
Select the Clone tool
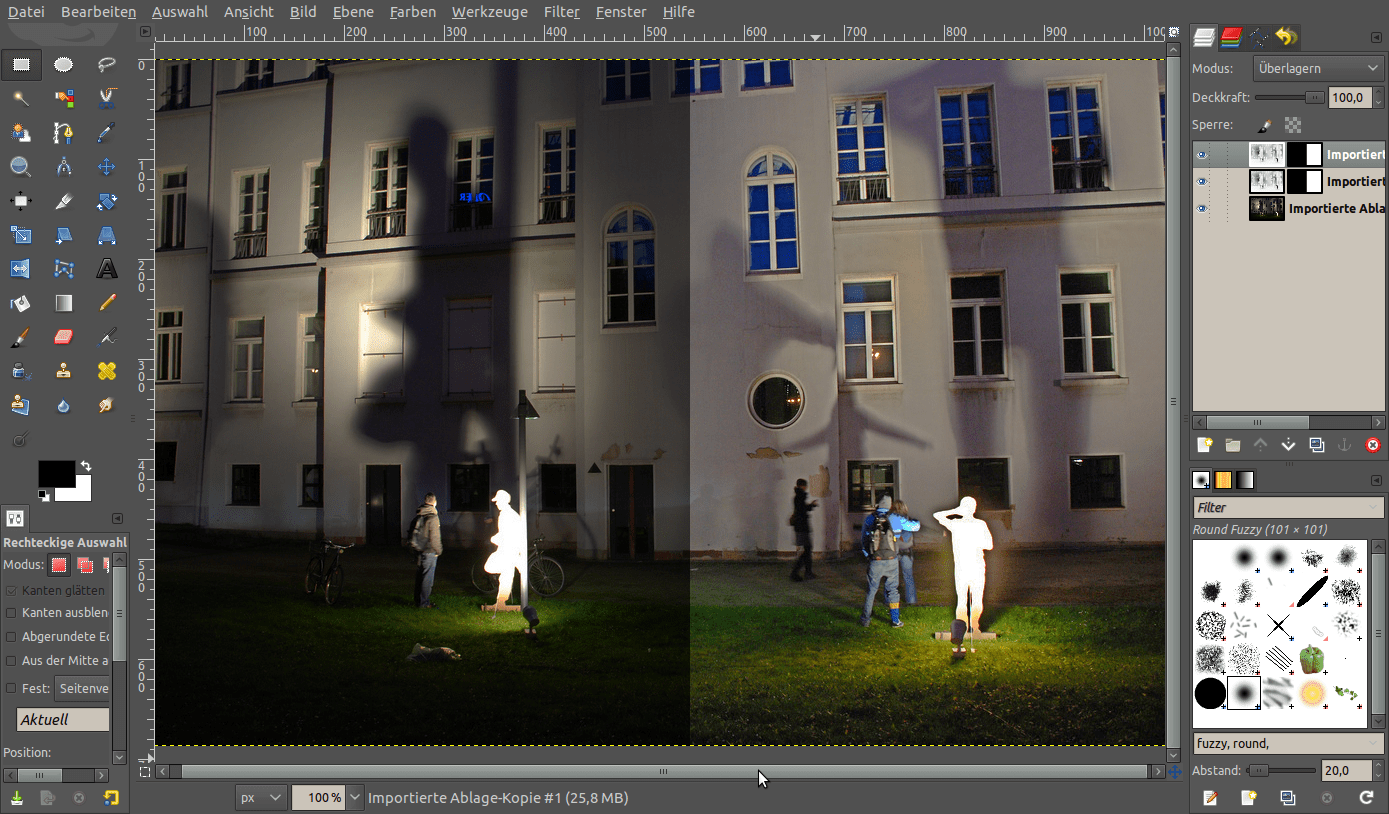63,370
